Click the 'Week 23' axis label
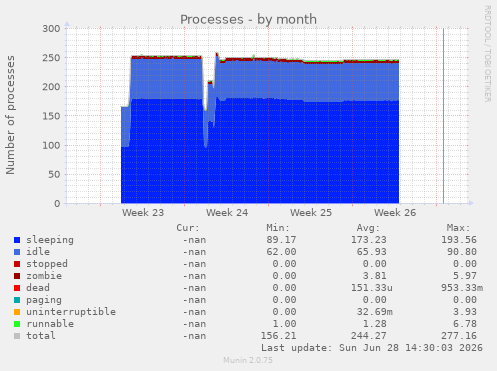Viewport: 497px width, 371px height. [x=143, y=213]
